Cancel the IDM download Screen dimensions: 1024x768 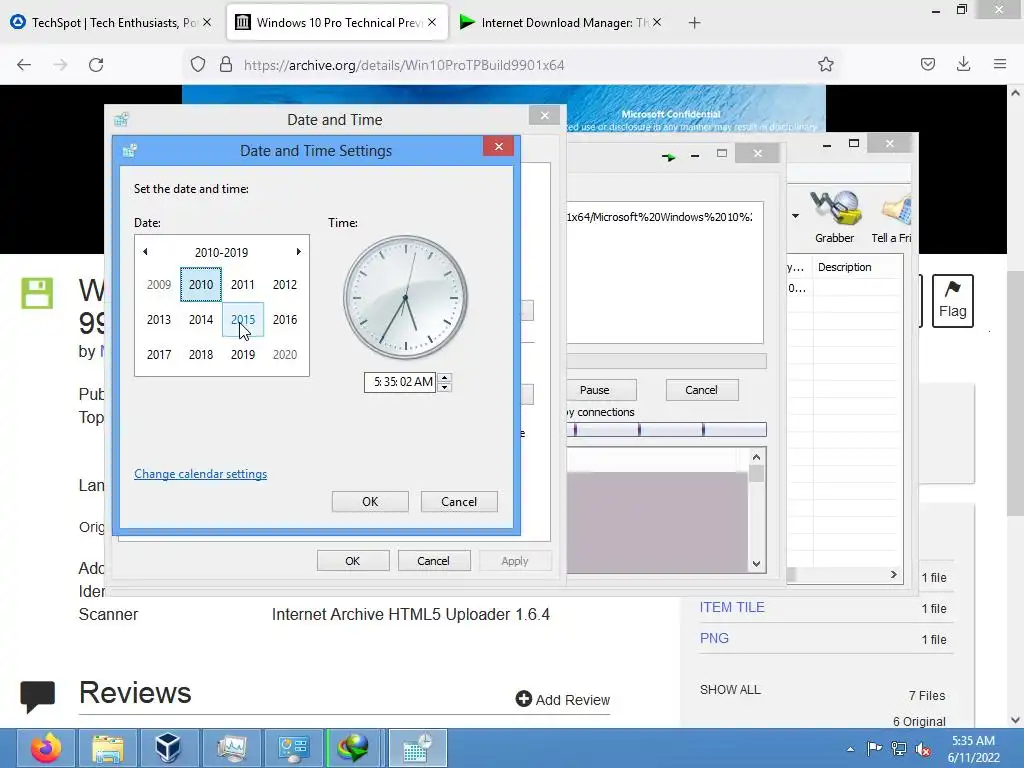701,390
